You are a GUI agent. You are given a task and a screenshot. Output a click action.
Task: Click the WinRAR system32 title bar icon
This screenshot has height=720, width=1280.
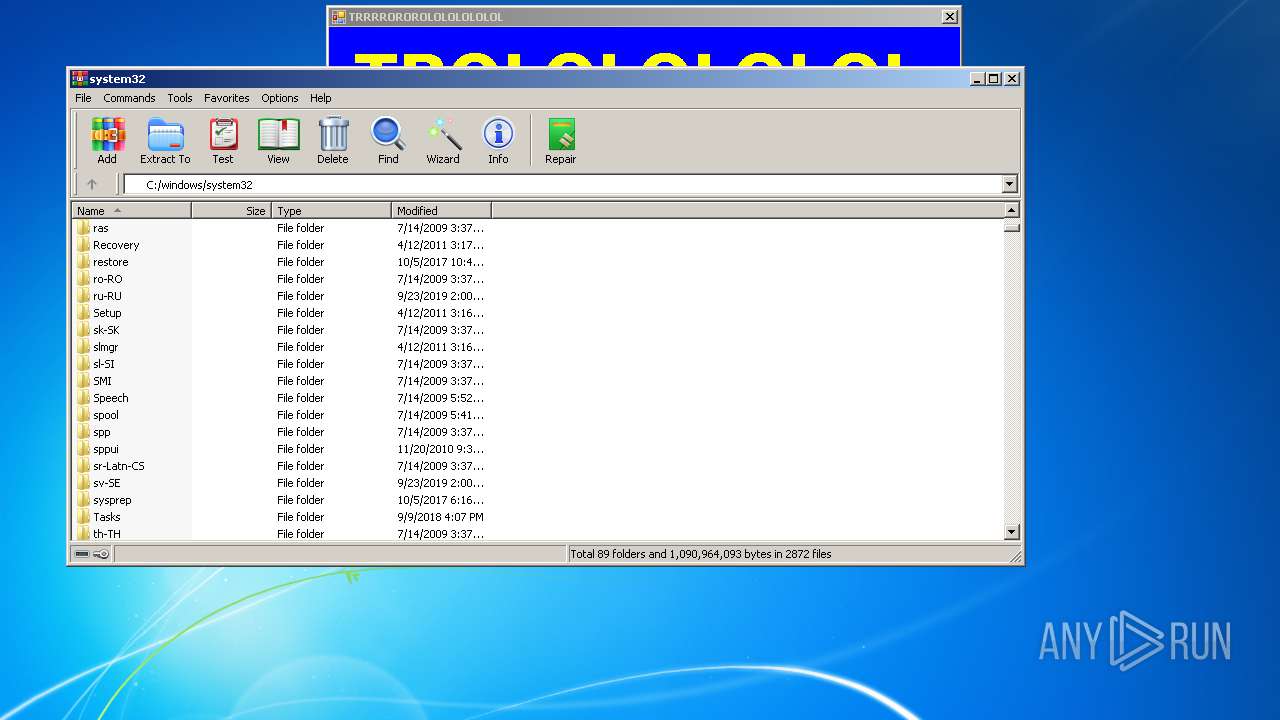point(79,78)
